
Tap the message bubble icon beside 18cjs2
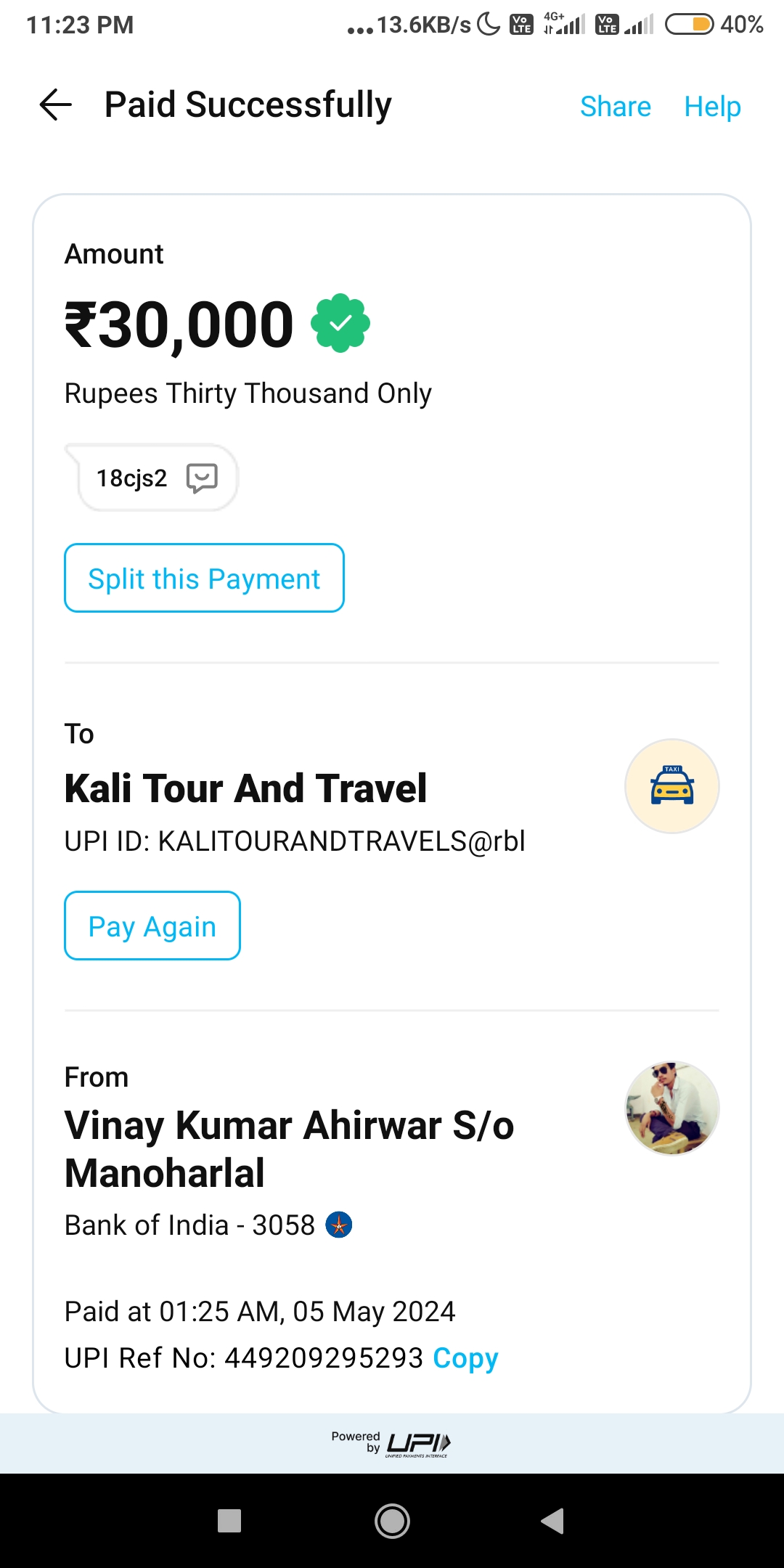[202, 478]
